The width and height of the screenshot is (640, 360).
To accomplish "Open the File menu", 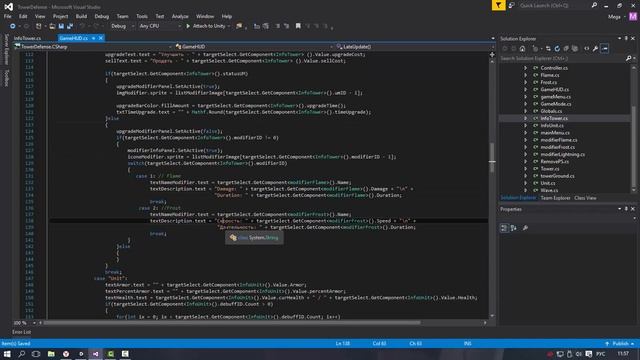I will click(x=8, y=16).
